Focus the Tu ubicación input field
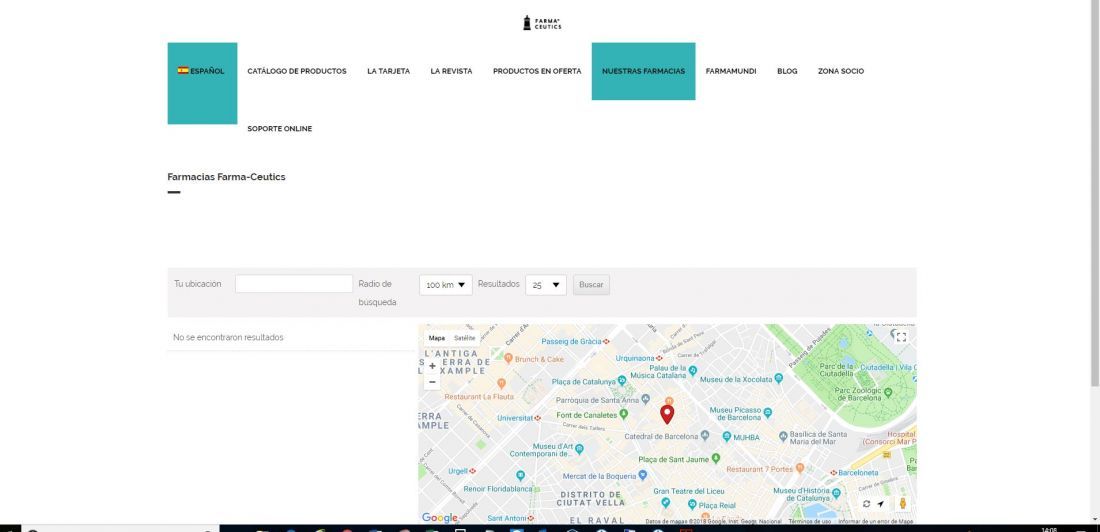The height and width of the screenshot is (532, 1100). tap(294, 284)
